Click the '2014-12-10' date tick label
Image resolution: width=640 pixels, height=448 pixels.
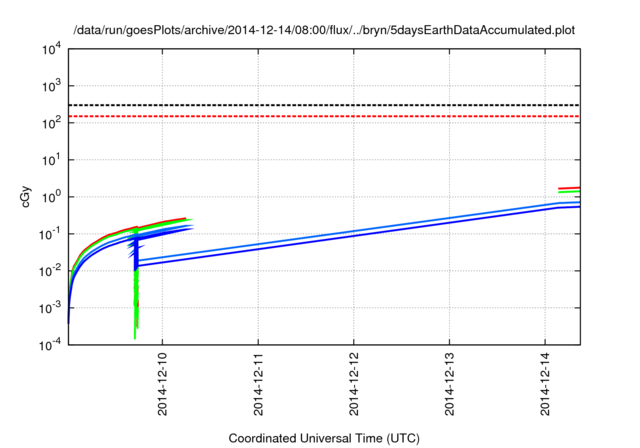162,384
